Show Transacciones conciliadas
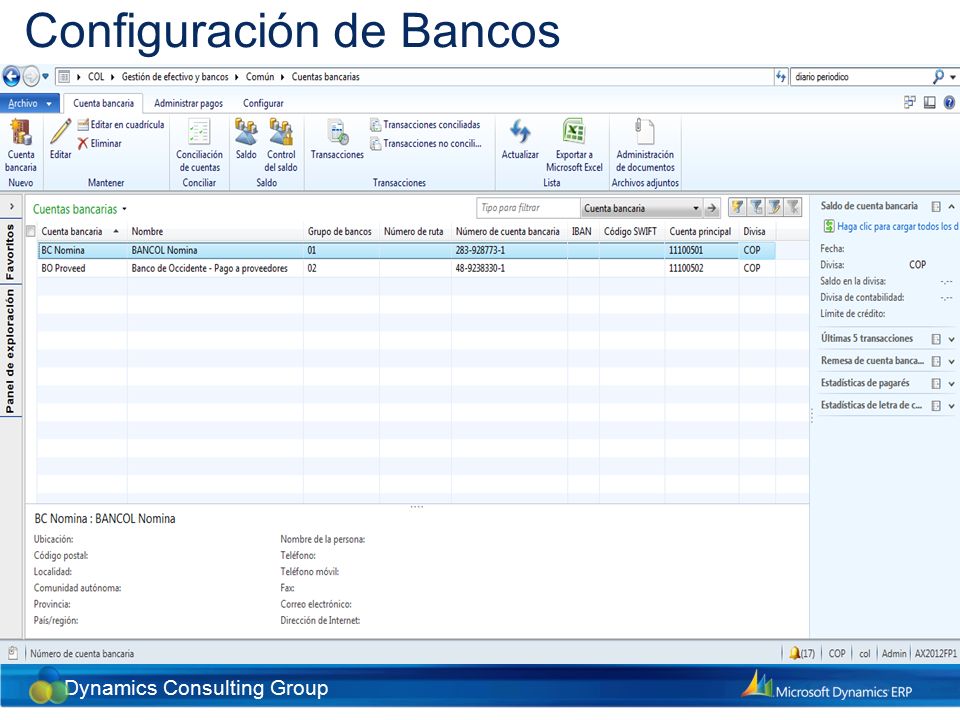Viewport: 960px width, 720px height. pos(426,125)
